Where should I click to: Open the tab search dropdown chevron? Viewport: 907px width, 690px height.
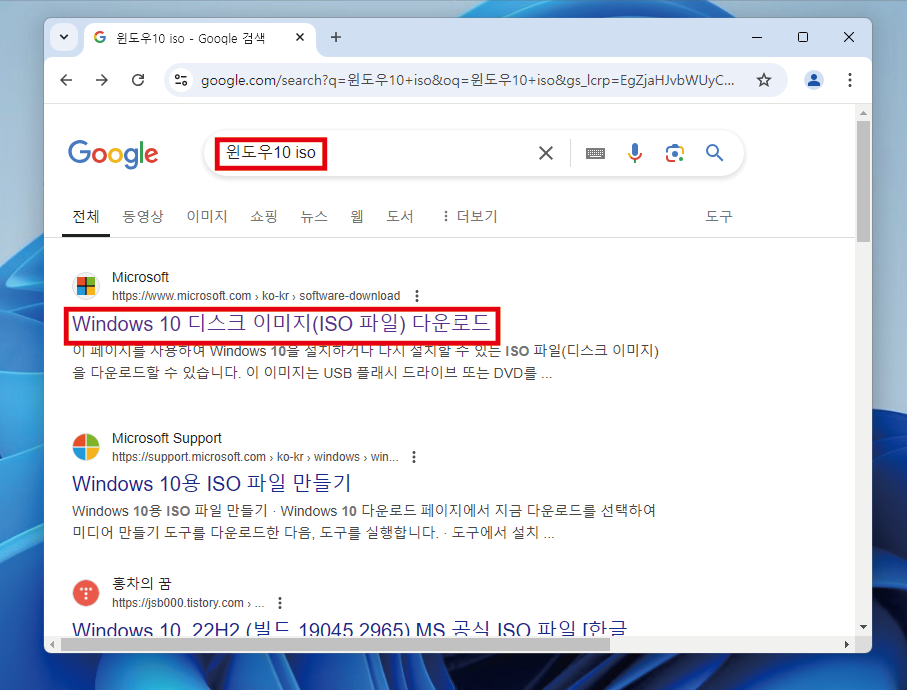[x=64, y=37]
